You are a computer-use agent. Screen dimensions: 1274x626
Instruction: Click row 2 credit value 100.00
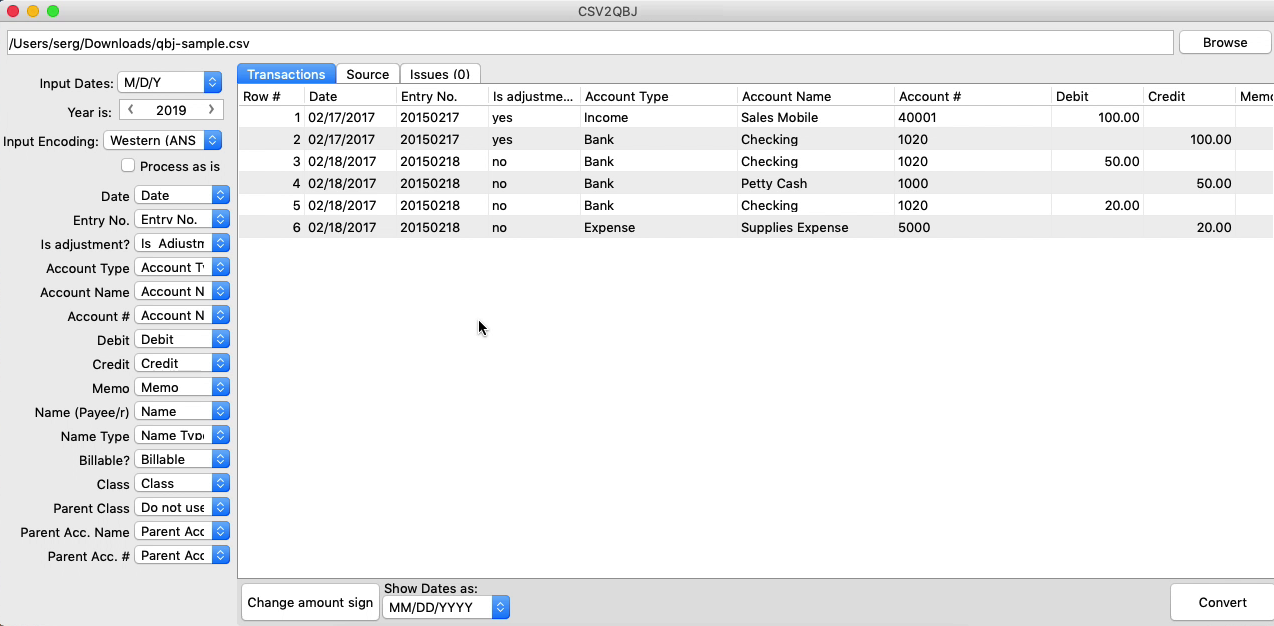1189,139
